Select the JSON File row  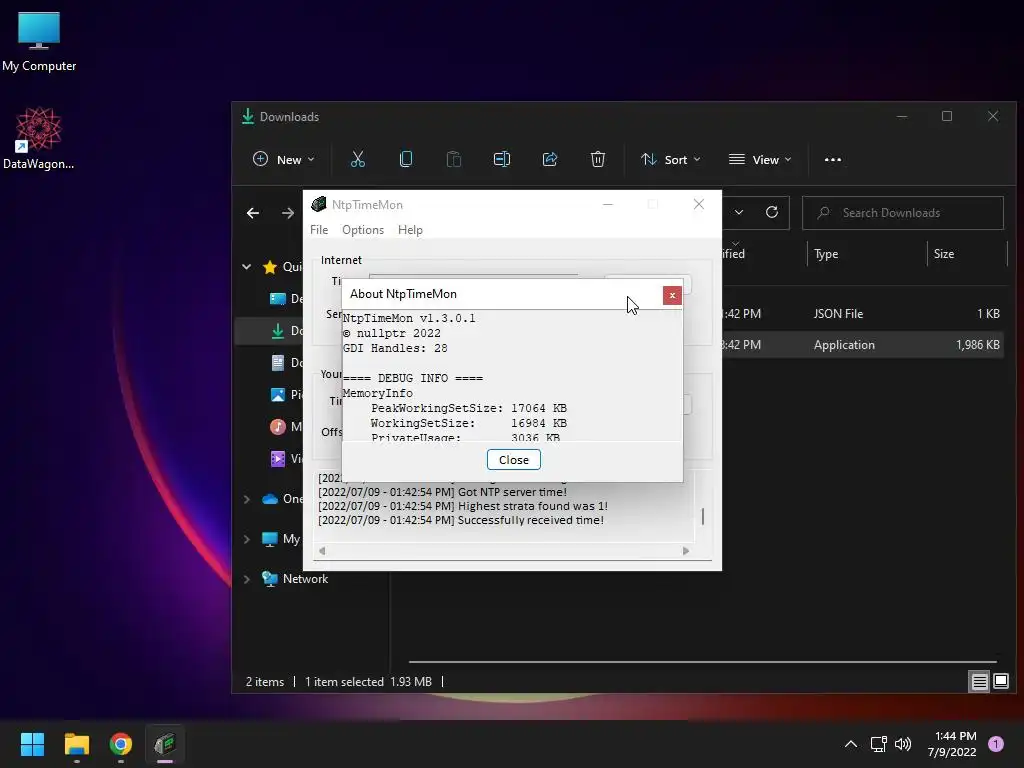[x=861, y=313]
